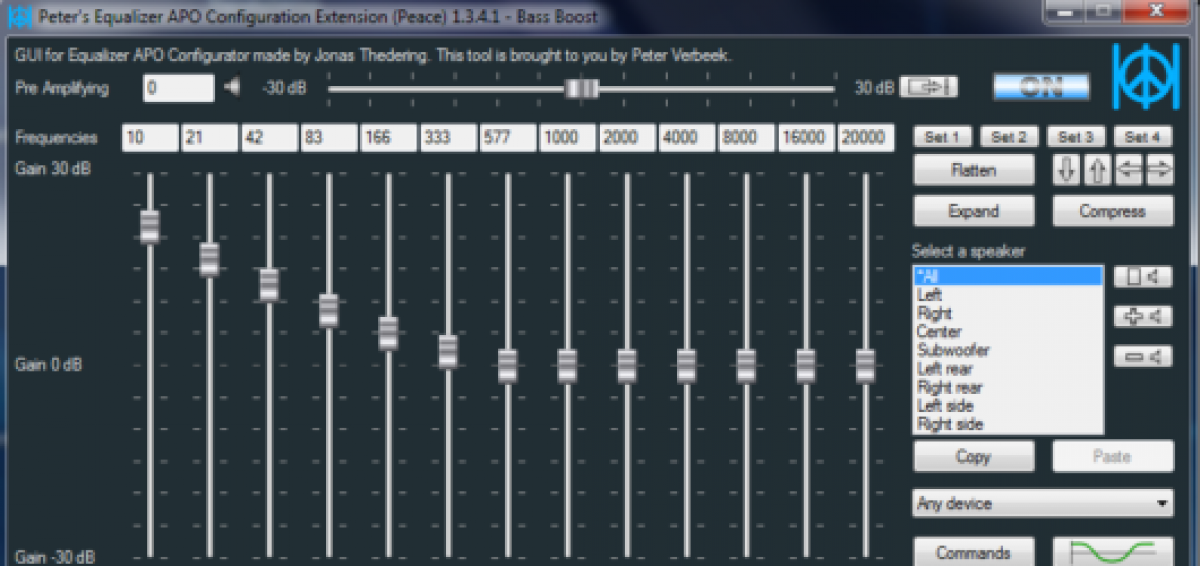This screenshot has width=1200, height=566.
Task: Open the graph curve view button
Action: [1113, 552]
